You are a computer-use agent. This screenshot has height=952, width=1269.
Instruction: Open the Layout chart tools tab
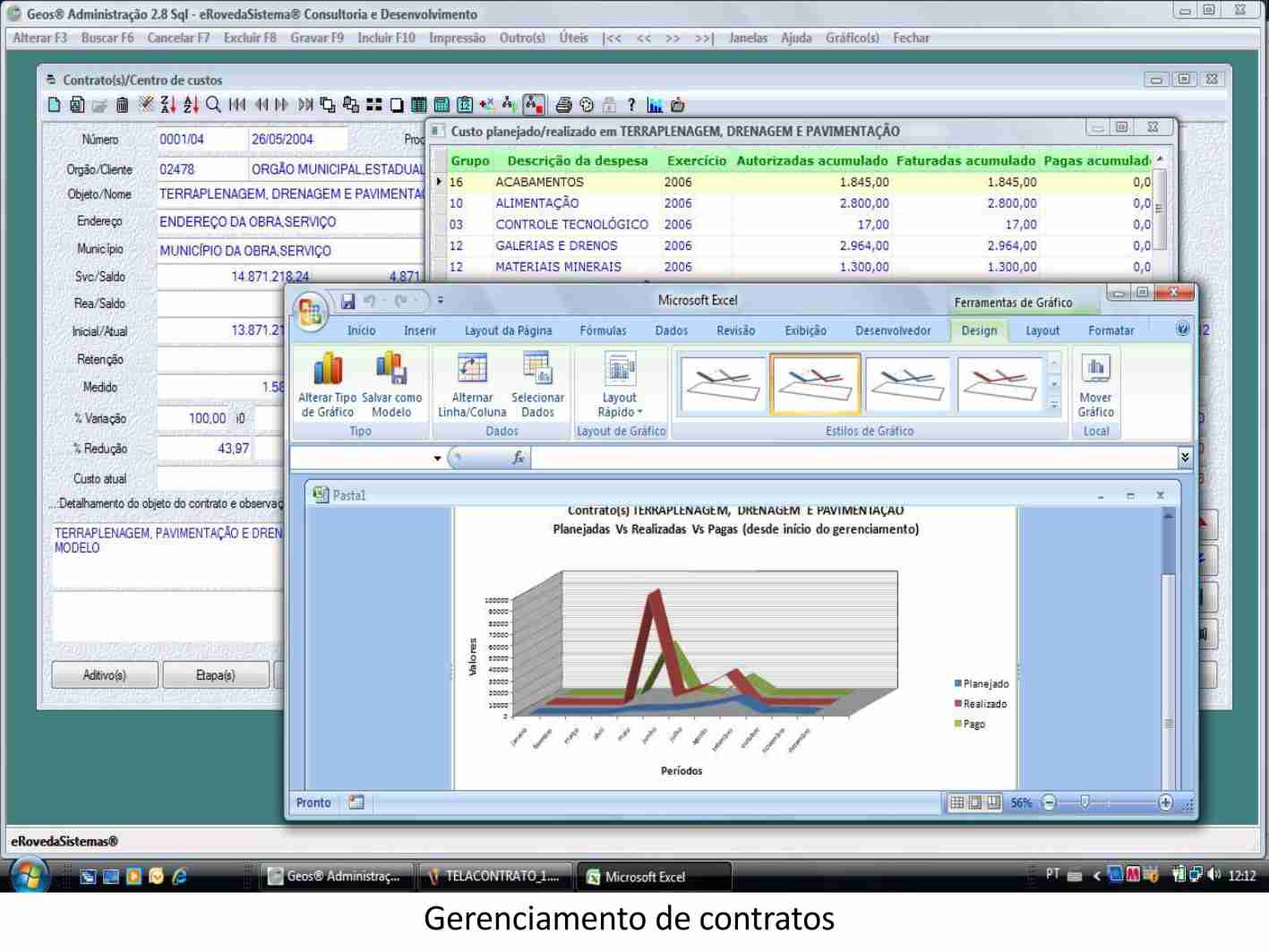click(x=1042, y=330)
